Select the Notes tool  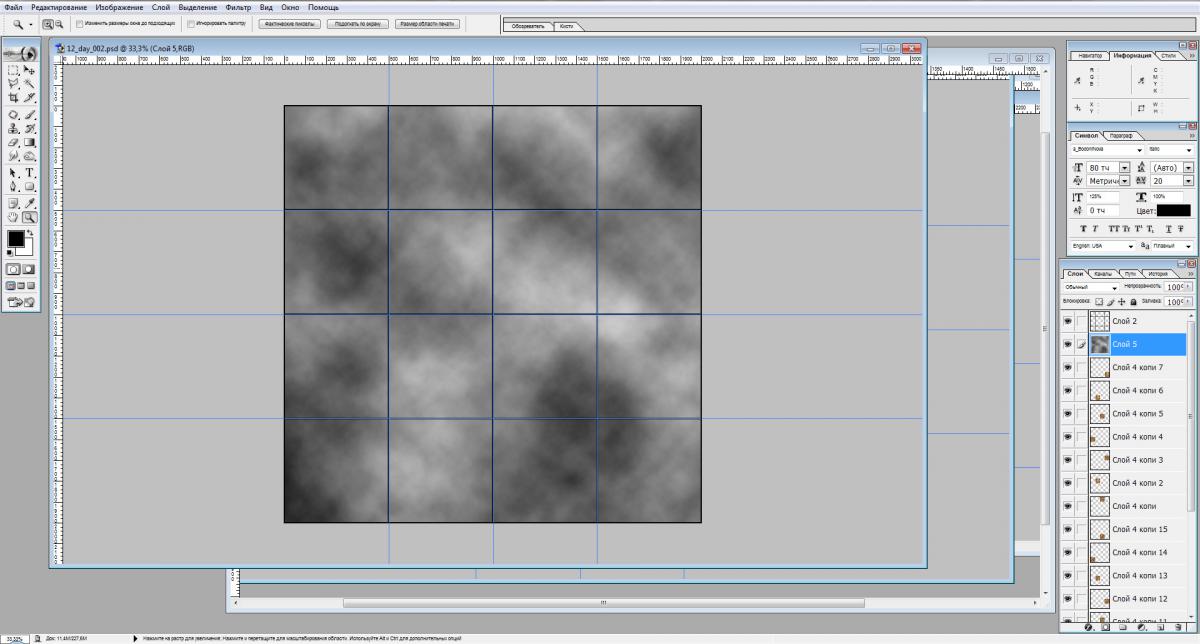(13, 203)
